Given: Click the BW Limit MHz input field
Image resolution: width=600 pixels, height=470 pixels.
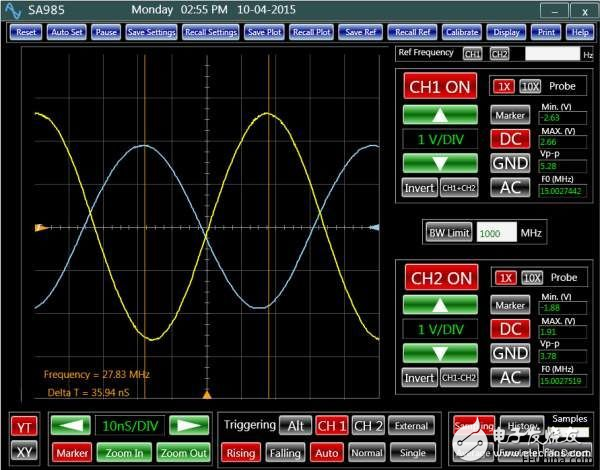Looking at the screenshot, I should (496, 232).
